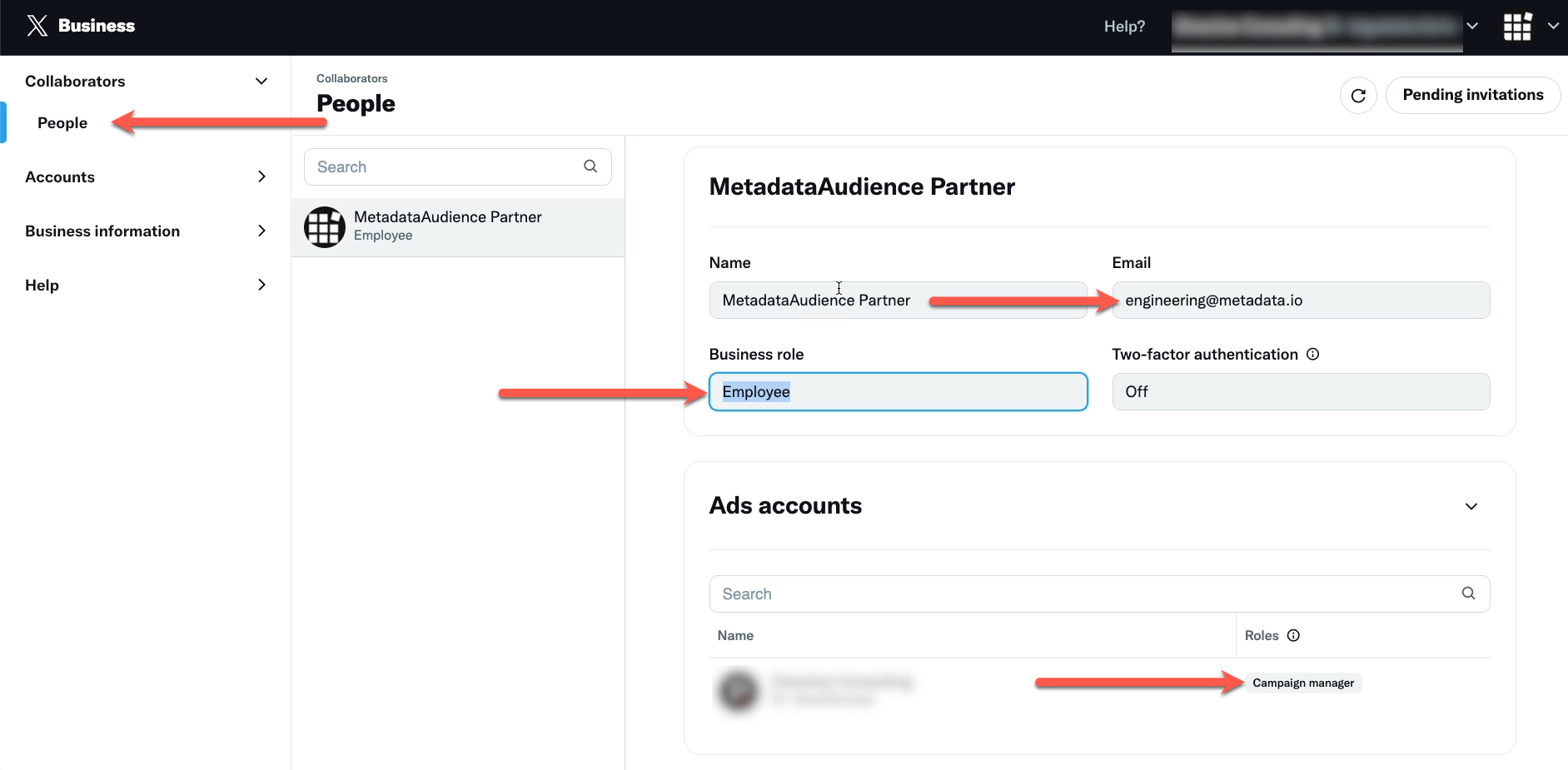Open Pending invitations

[x=1472, y=96]
